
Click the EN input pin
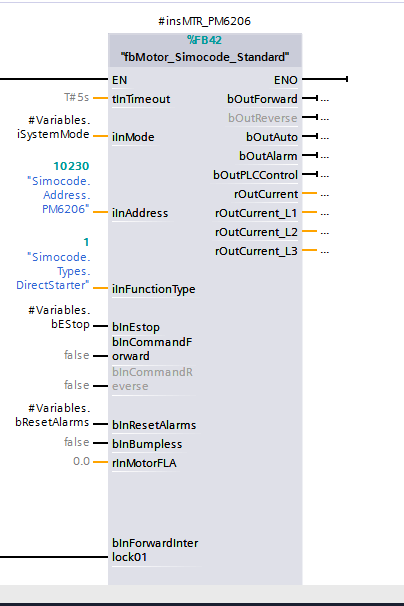point(119,80)
